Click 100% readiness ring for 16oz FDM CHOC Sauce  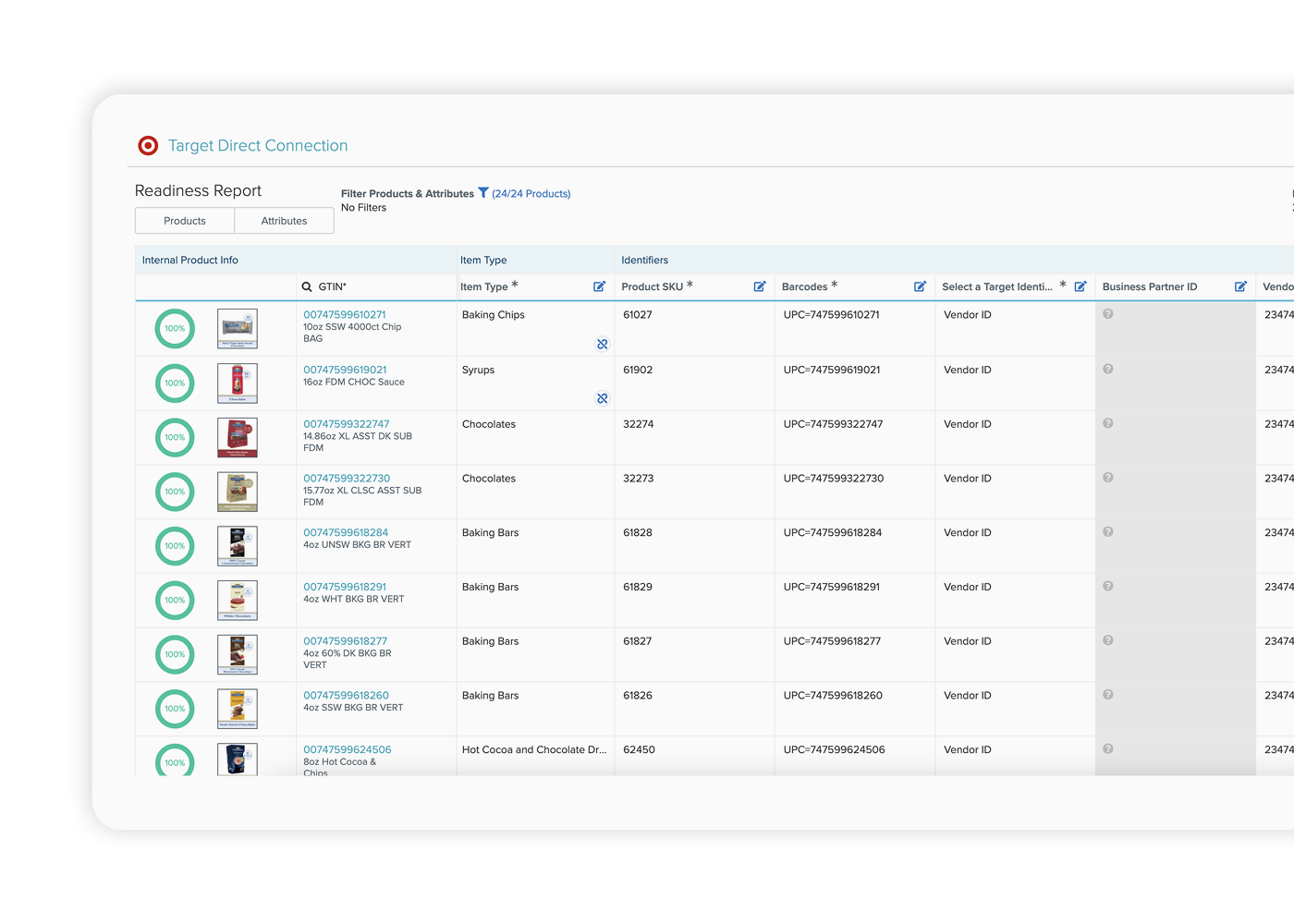click(175, 383)
